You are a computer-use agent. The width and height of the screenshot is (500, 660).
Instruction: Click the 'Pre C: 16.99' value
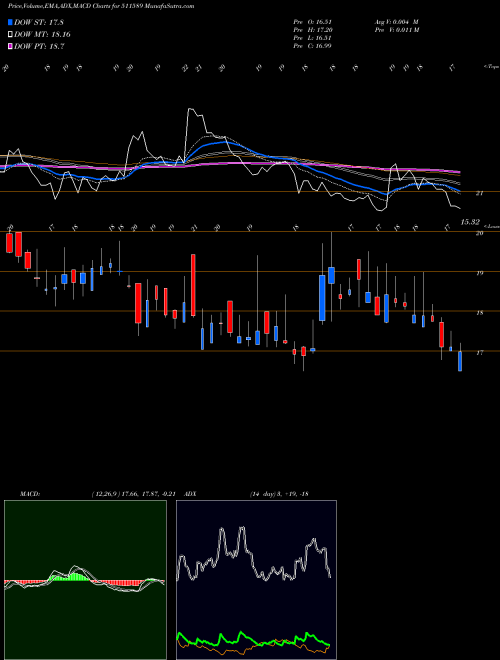click(313, 46)
